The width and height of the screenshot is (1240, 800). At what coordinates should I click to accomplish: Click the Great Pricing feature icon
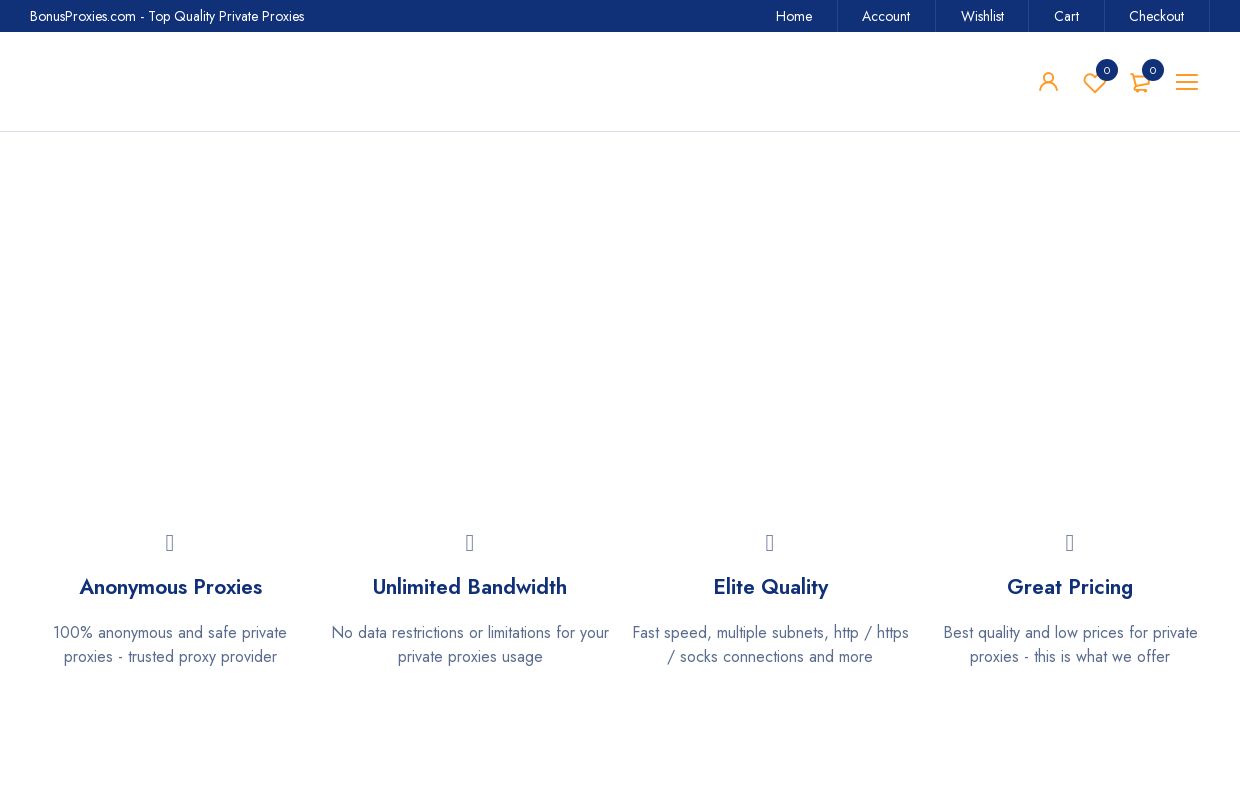[1070, 543]
